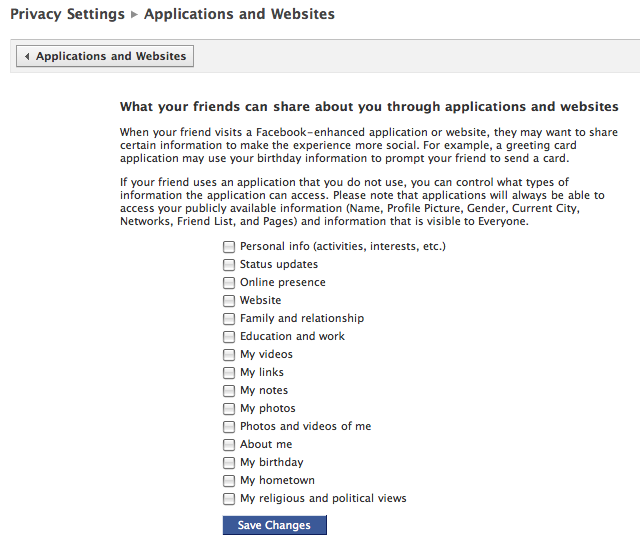This screenshot has width=640, height=545.
Task: Click the Applications and Websites back button
Action: (105, 57)
